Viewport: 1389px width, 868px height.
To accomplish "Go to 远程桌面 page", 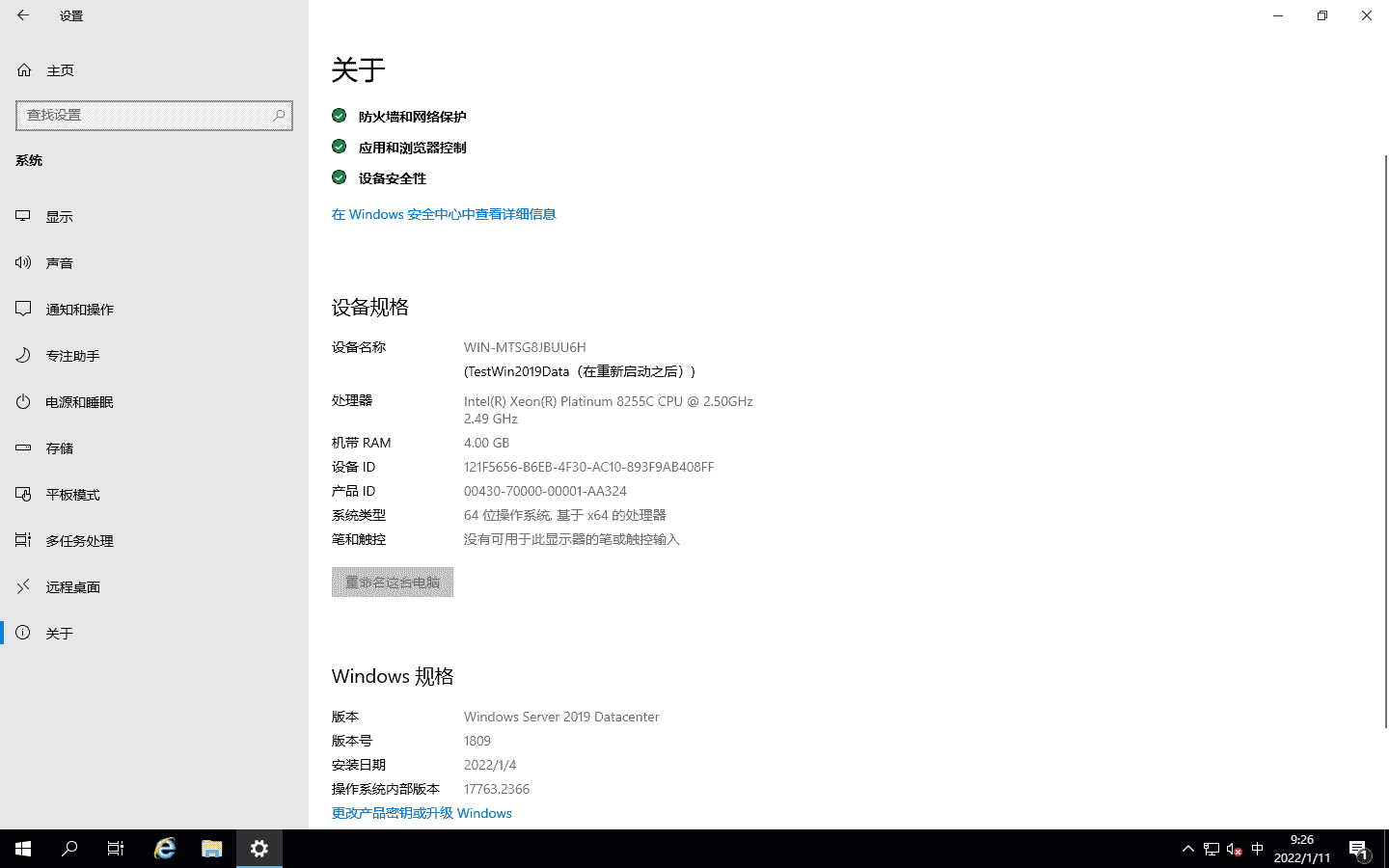I will coord(154,587).
